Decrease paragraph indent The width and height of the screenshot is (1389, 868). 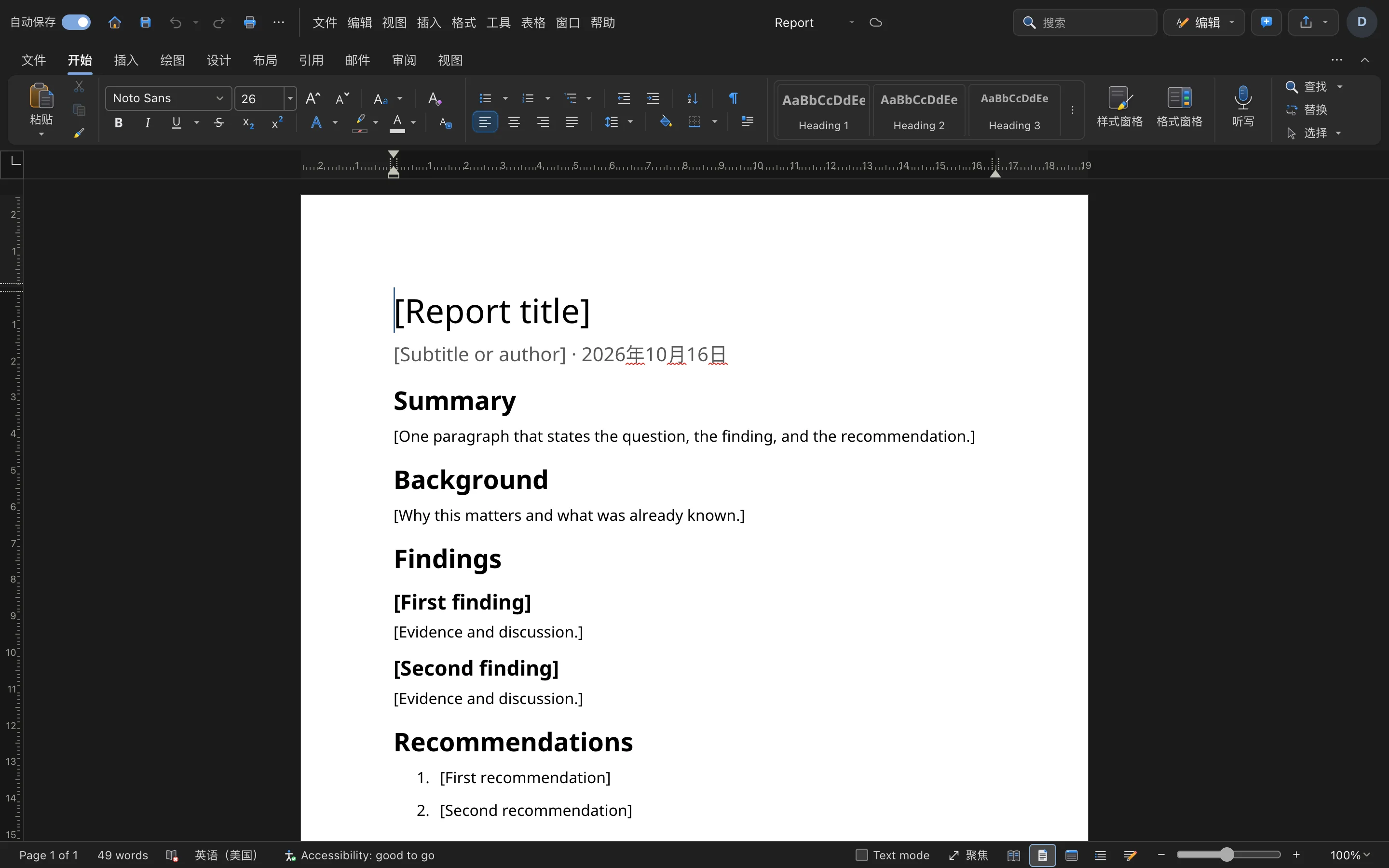coord(624,98)
